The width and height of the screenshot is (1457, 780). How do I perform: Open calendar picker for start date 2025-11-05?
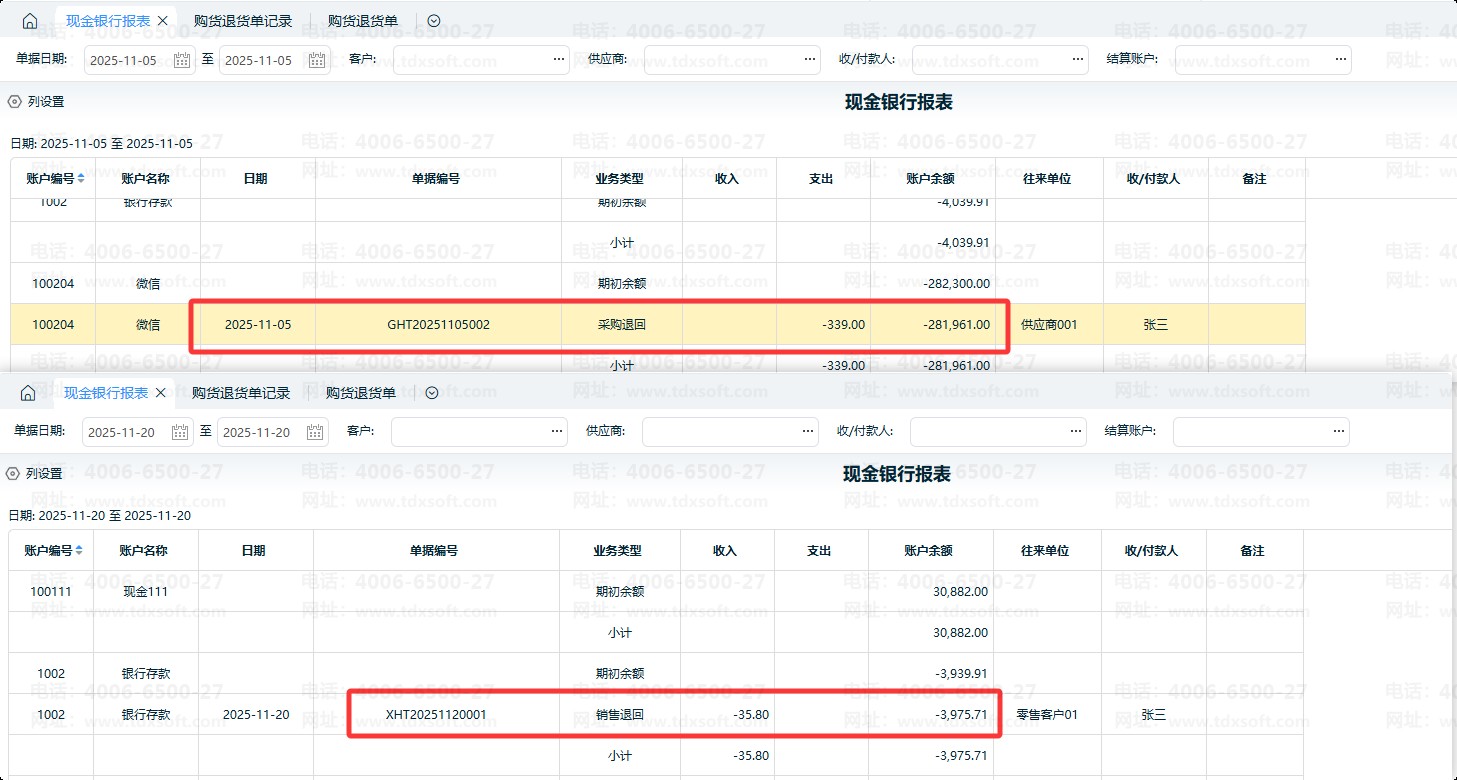182,60
